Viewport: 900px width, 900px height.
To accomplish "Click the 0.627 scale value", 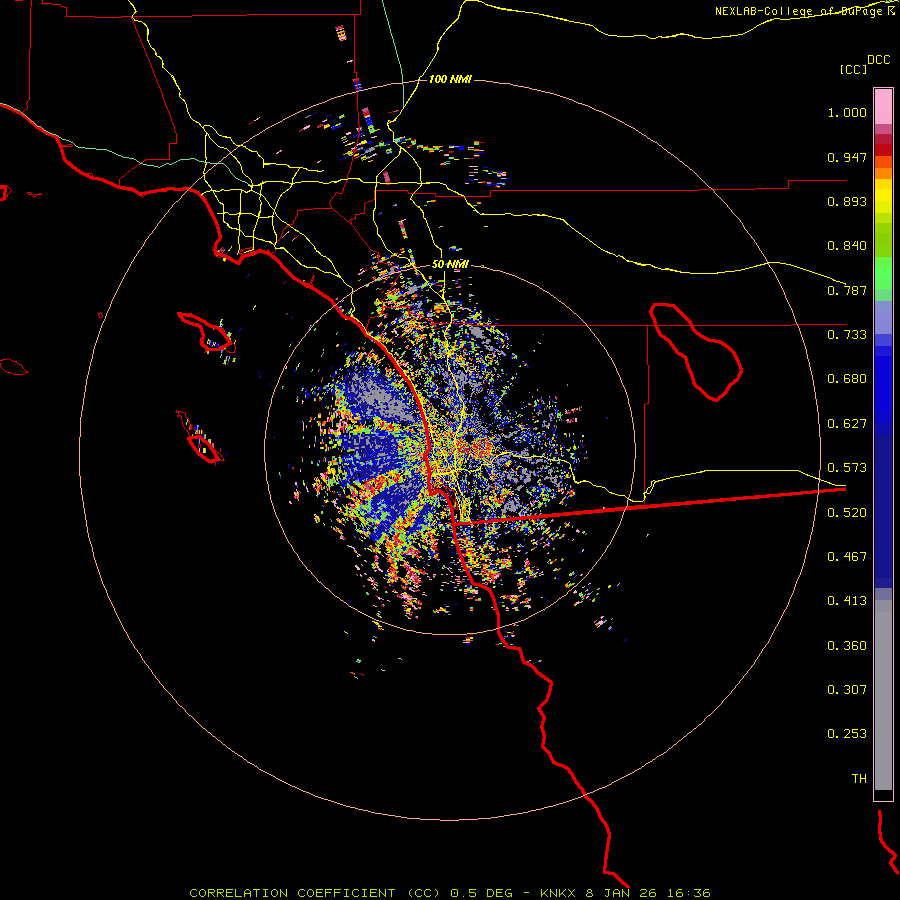I will coord(847,424).
